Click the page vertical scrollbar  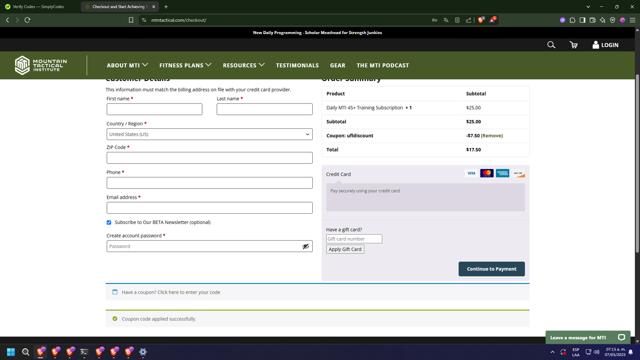click(637, 163)
